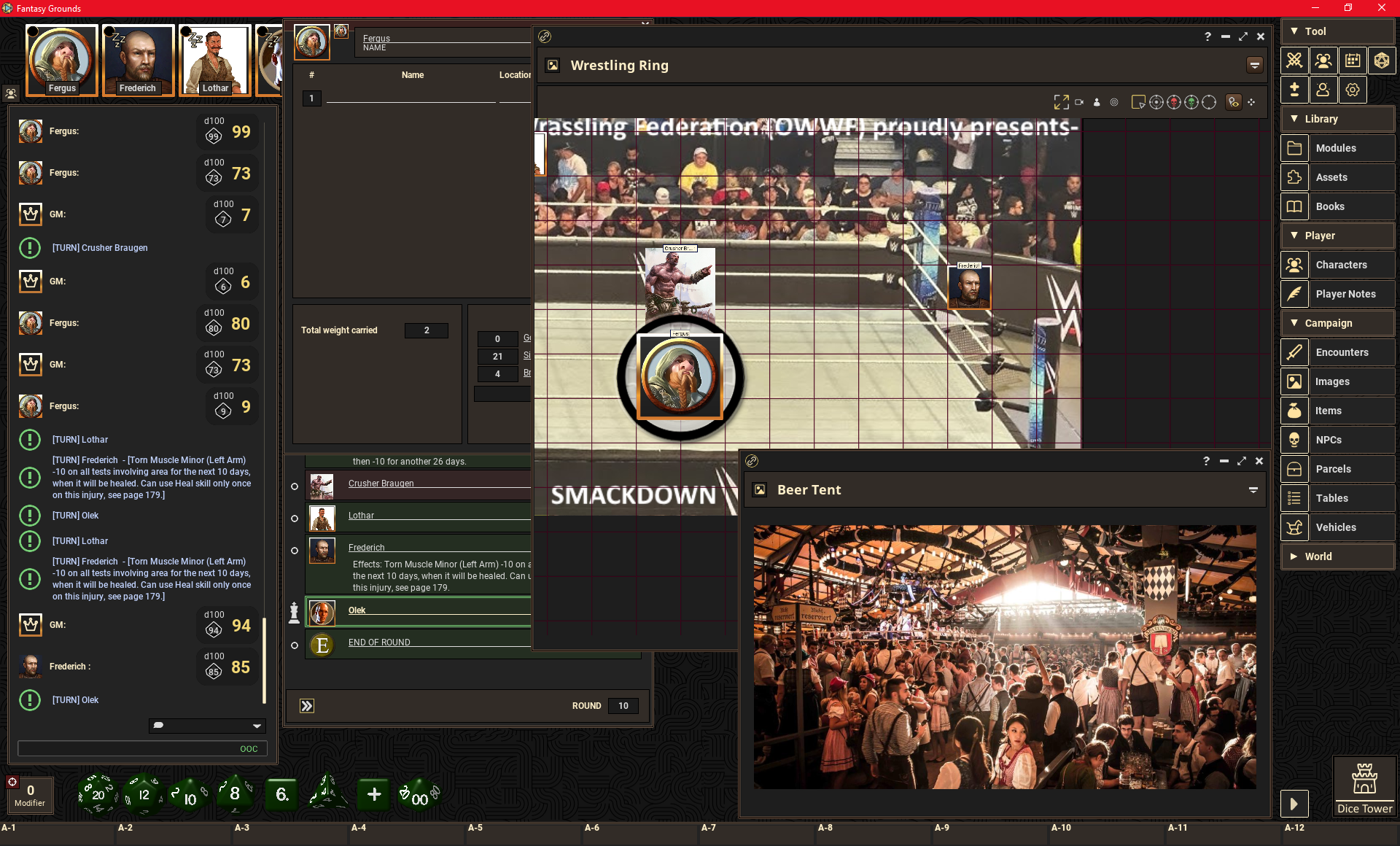Collapse the Tool sidebar section
Viewport: 1400px width, 846px height.
pyautogui.click(x=1337, y=31)
